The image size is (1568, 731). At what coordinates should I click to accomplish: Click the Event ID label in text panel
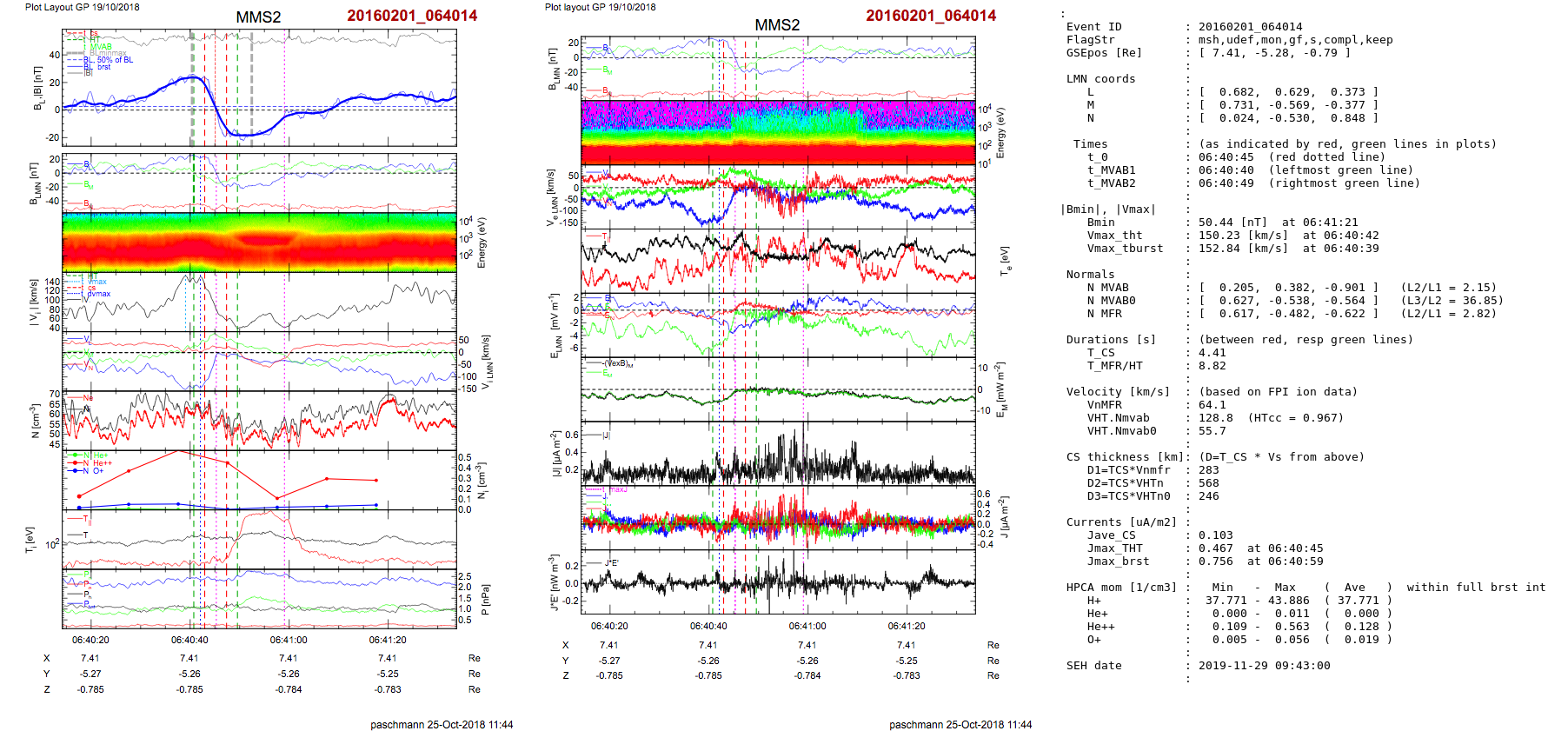click(x=1093, y=27)
